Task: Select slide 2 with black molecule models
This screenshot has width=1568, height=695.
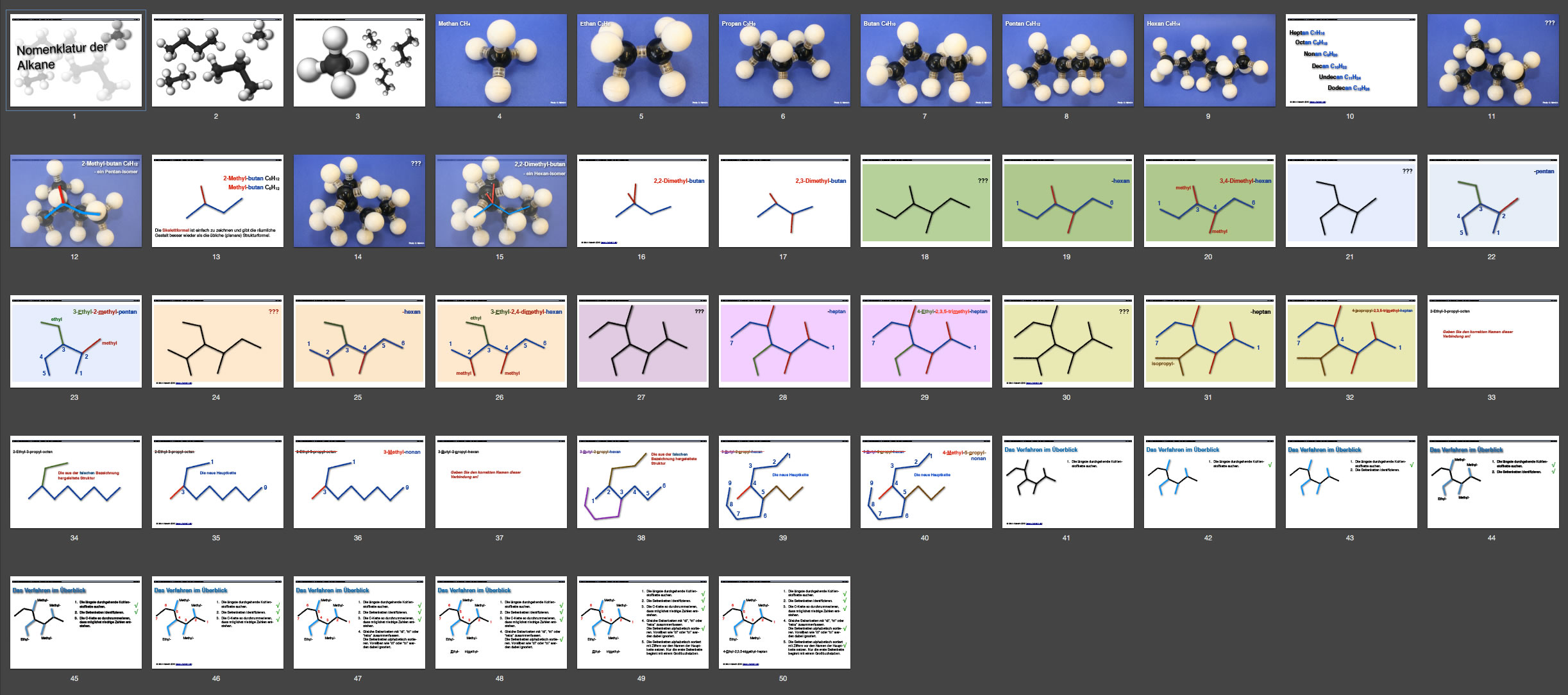Action: (217, 60)
